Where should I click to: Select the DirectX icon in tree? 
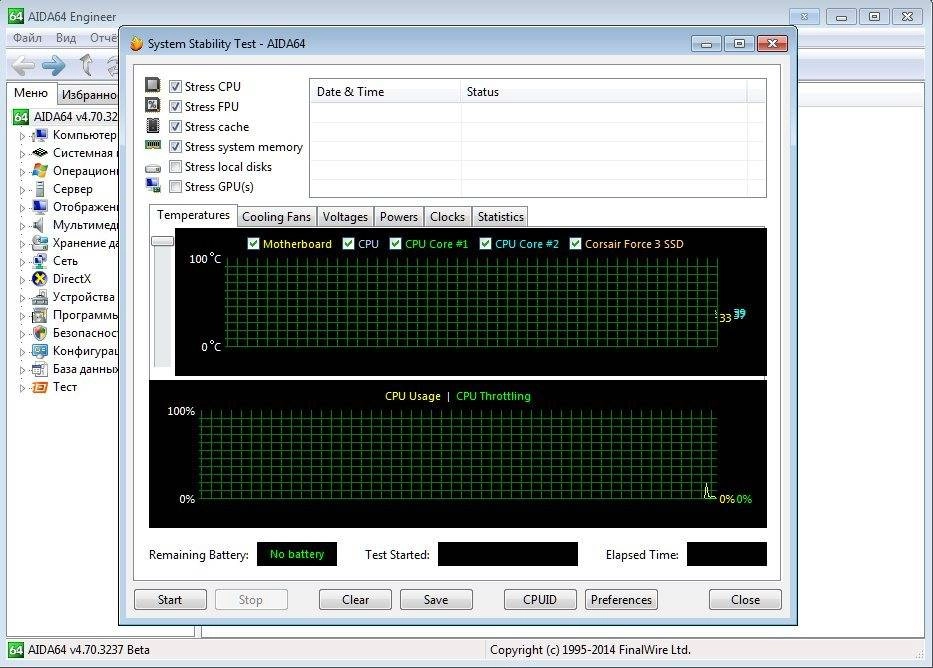40,278
